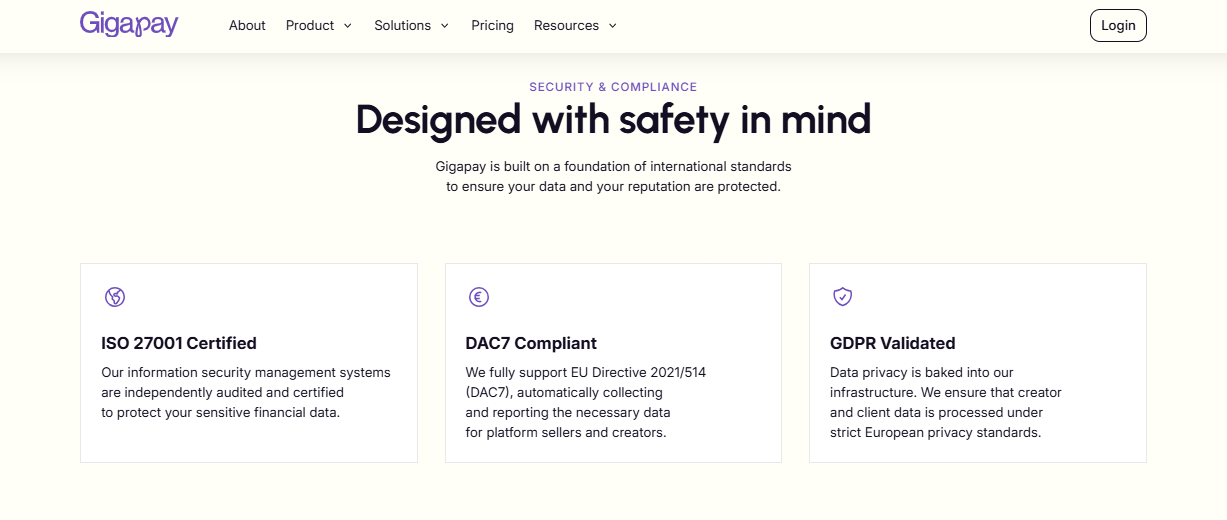Open the Product menu

pos(319,25)
